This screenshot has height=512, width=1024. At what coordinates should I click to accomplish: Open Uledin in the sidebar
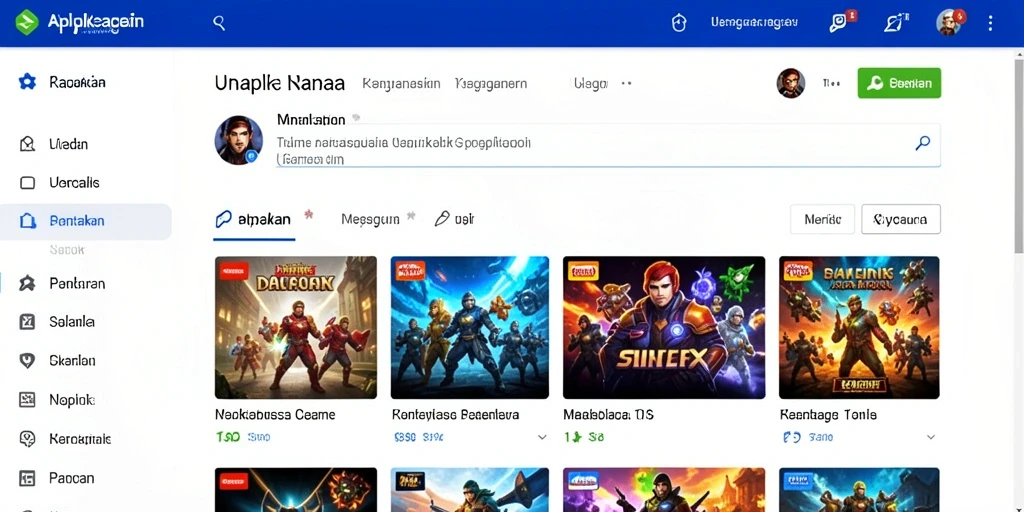tap(69, 144)
